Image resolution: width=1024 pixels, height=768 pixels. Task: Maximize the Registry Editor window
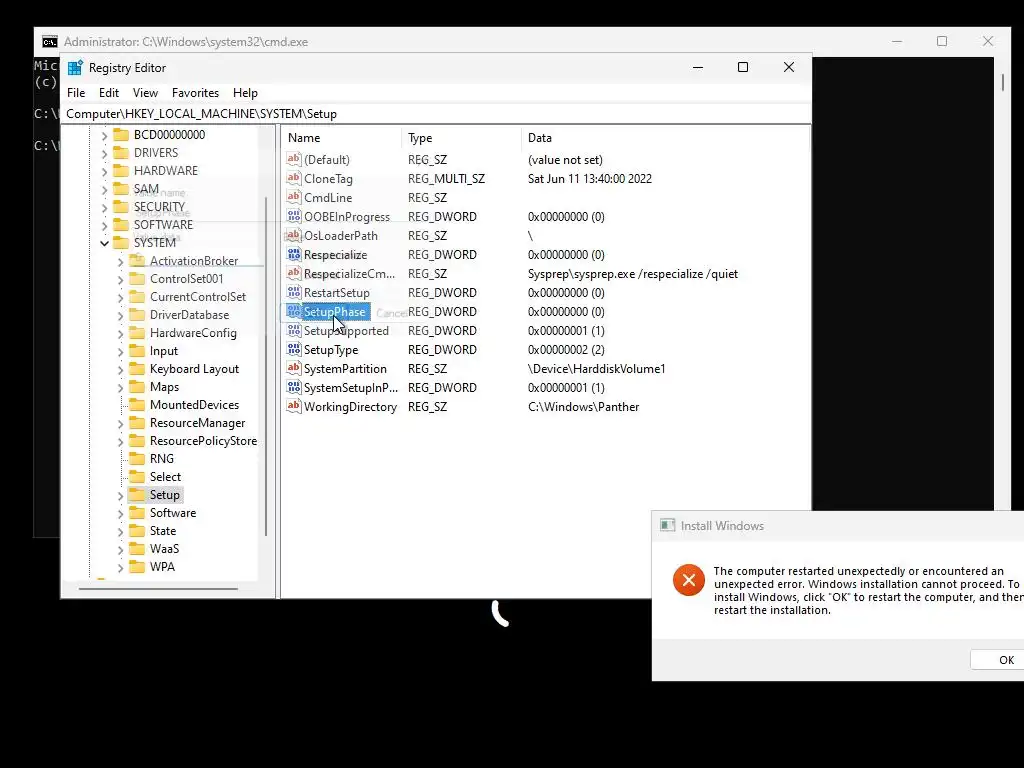(743, 67)
